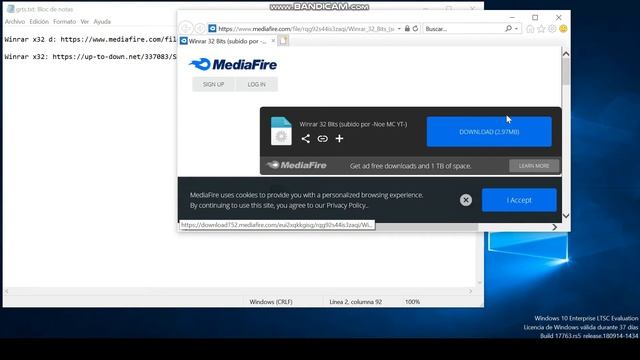The height and width of the screenshot is (360, 640).
Task: Open the Ver menu in Bloc de notas
Action: click(84, 21)
